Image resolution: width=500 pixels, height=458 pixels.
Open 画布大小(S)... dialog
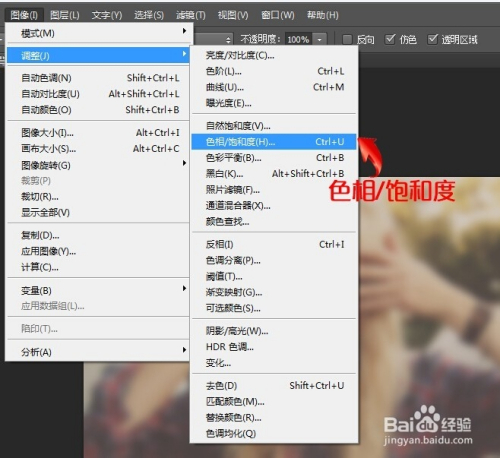98,148
